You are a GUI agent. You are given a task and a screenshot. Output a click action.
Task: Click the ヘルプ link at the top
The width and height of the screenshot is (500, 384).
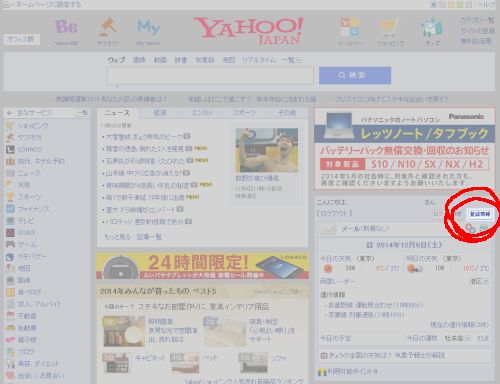487,4
